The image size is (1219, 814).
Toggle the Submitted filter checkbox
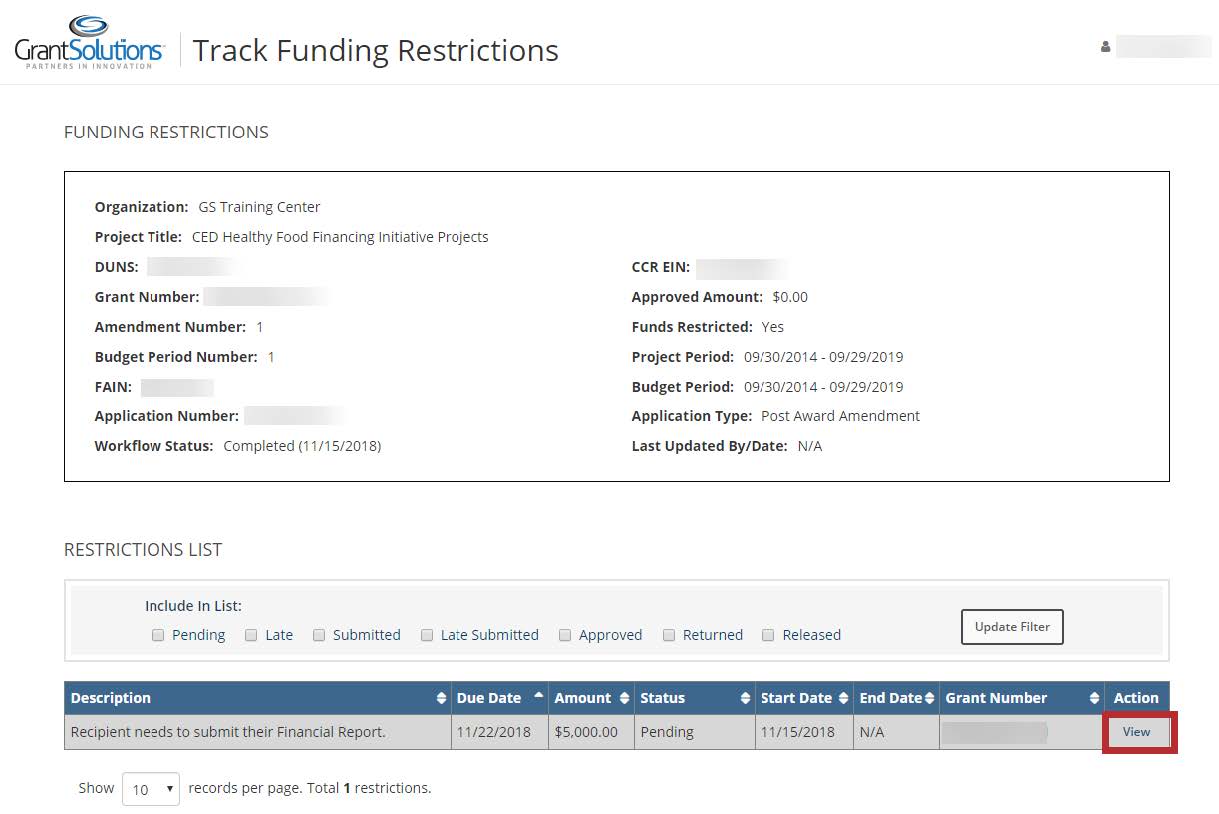point(319,635)
